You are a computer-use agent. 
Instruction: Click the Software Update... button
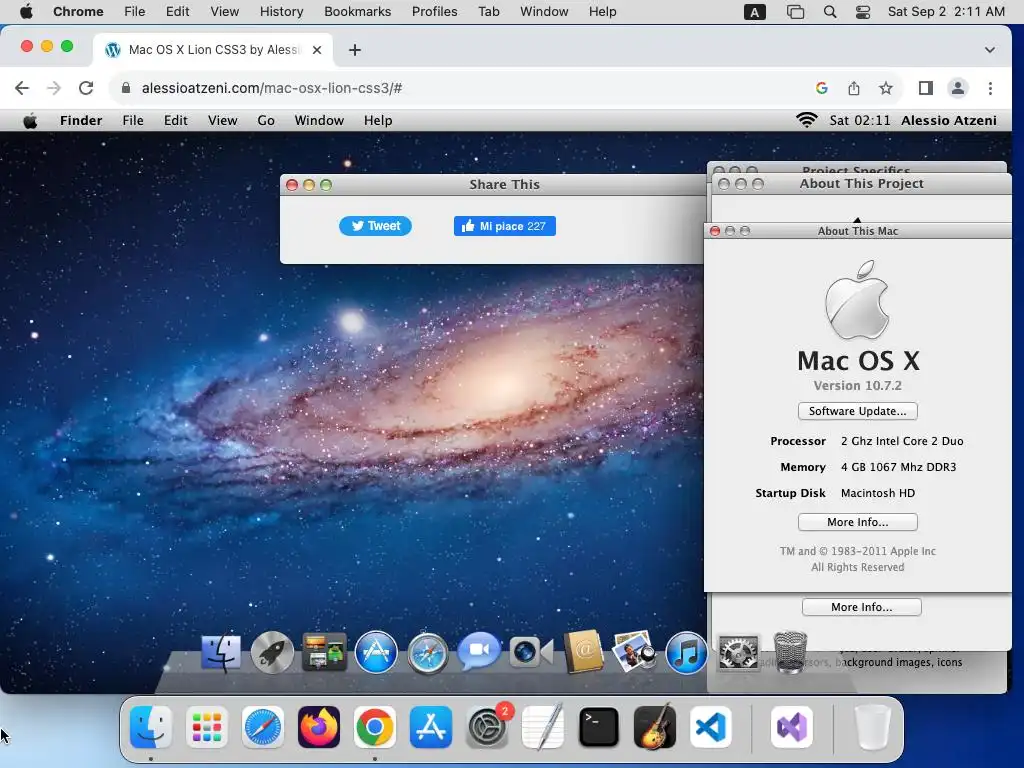[857, 411]
